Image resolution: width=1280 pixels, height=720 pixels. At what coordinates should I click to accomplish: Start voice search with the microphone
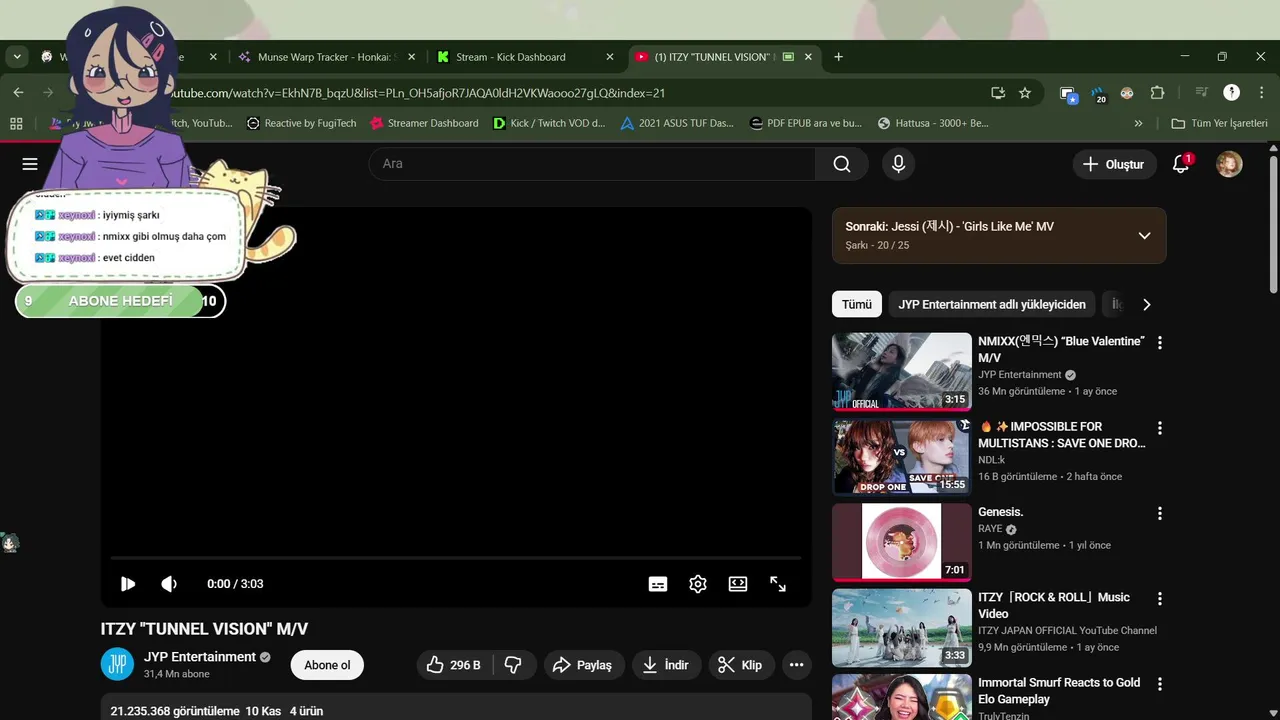pyautogui.click(x=898, y=164)
